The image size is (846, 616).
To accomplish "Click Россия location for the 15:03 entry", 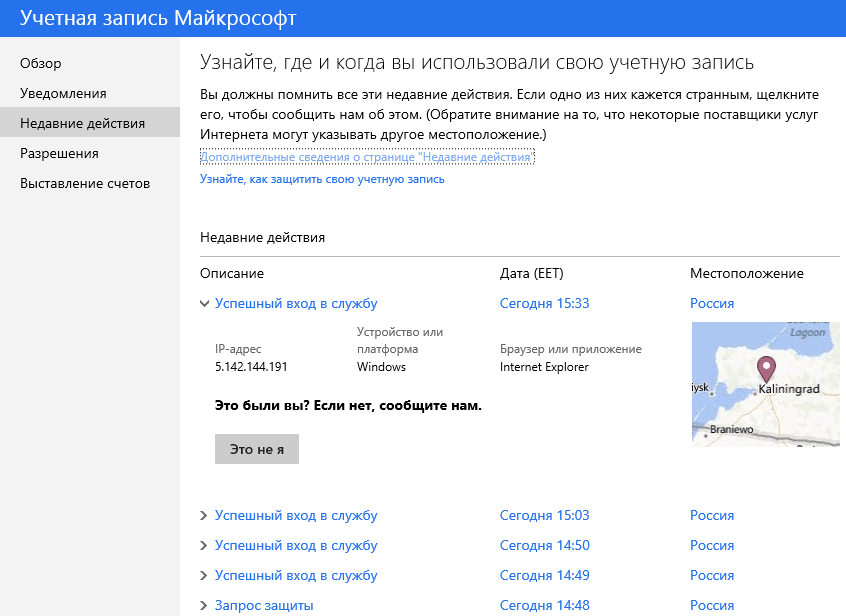I will click(x=712, y=516).
